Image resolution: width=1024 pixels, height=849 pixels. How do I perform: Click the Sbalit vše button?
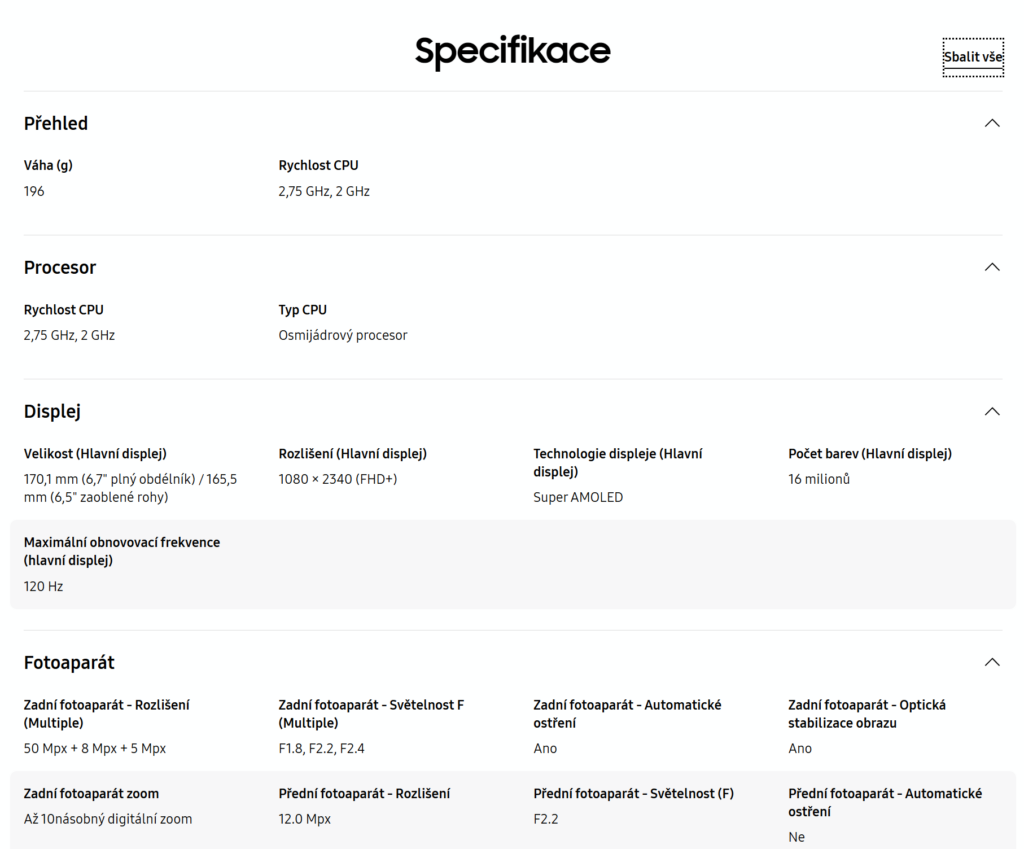(972, 57)
